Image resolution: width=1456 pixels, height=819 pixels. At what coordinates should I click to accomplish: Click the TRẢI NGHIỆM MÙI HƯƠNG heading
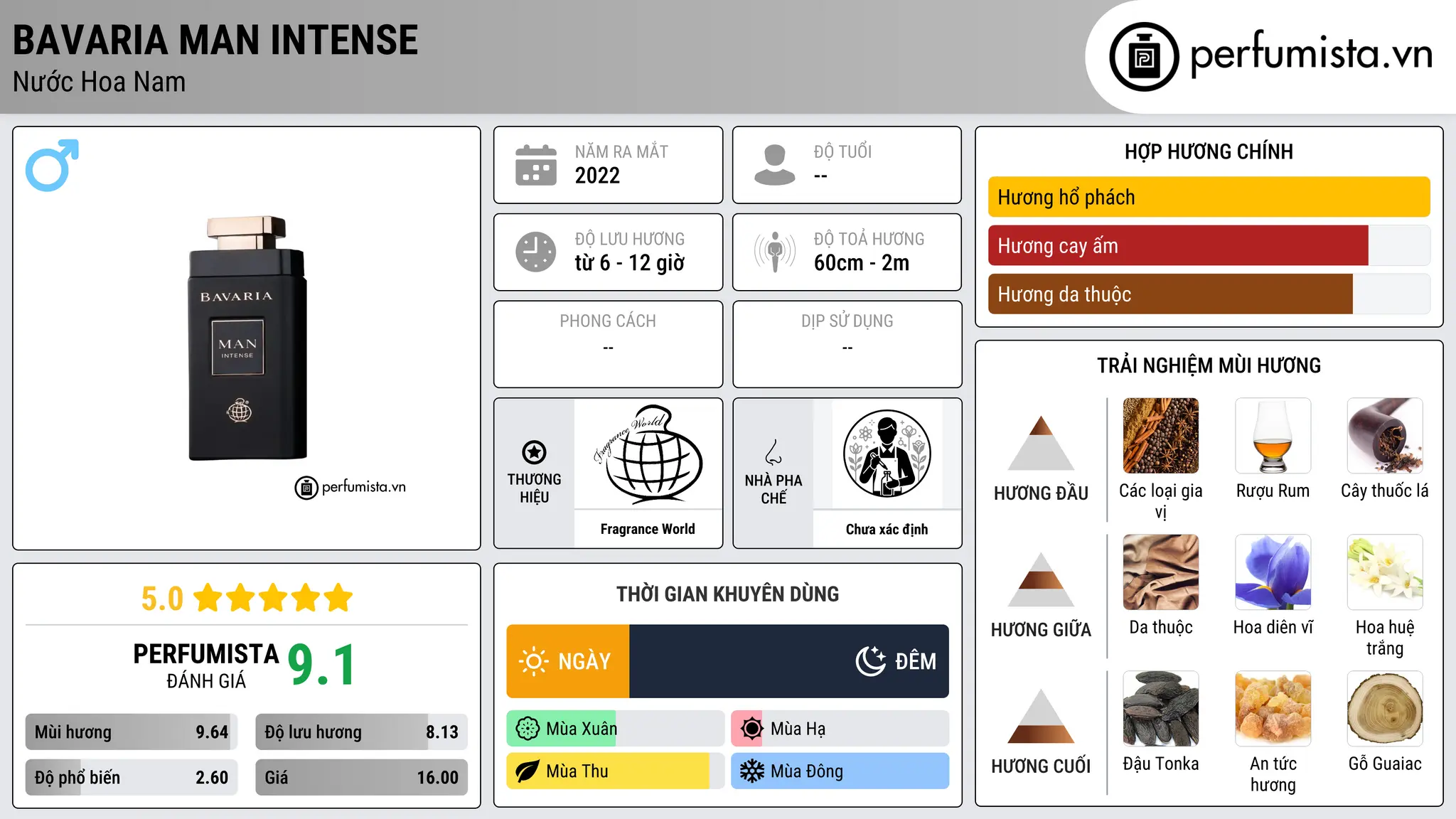coord(1209,365)
